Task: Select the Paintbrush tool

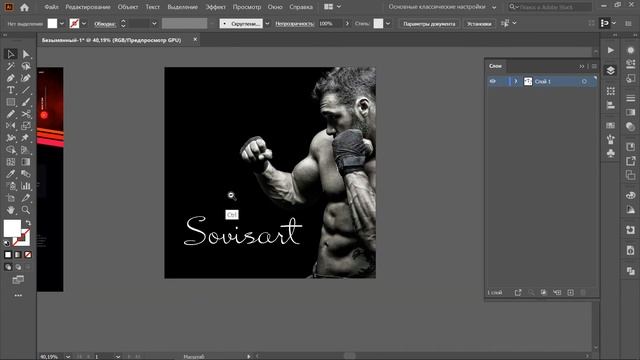Action: pos(26,102)
